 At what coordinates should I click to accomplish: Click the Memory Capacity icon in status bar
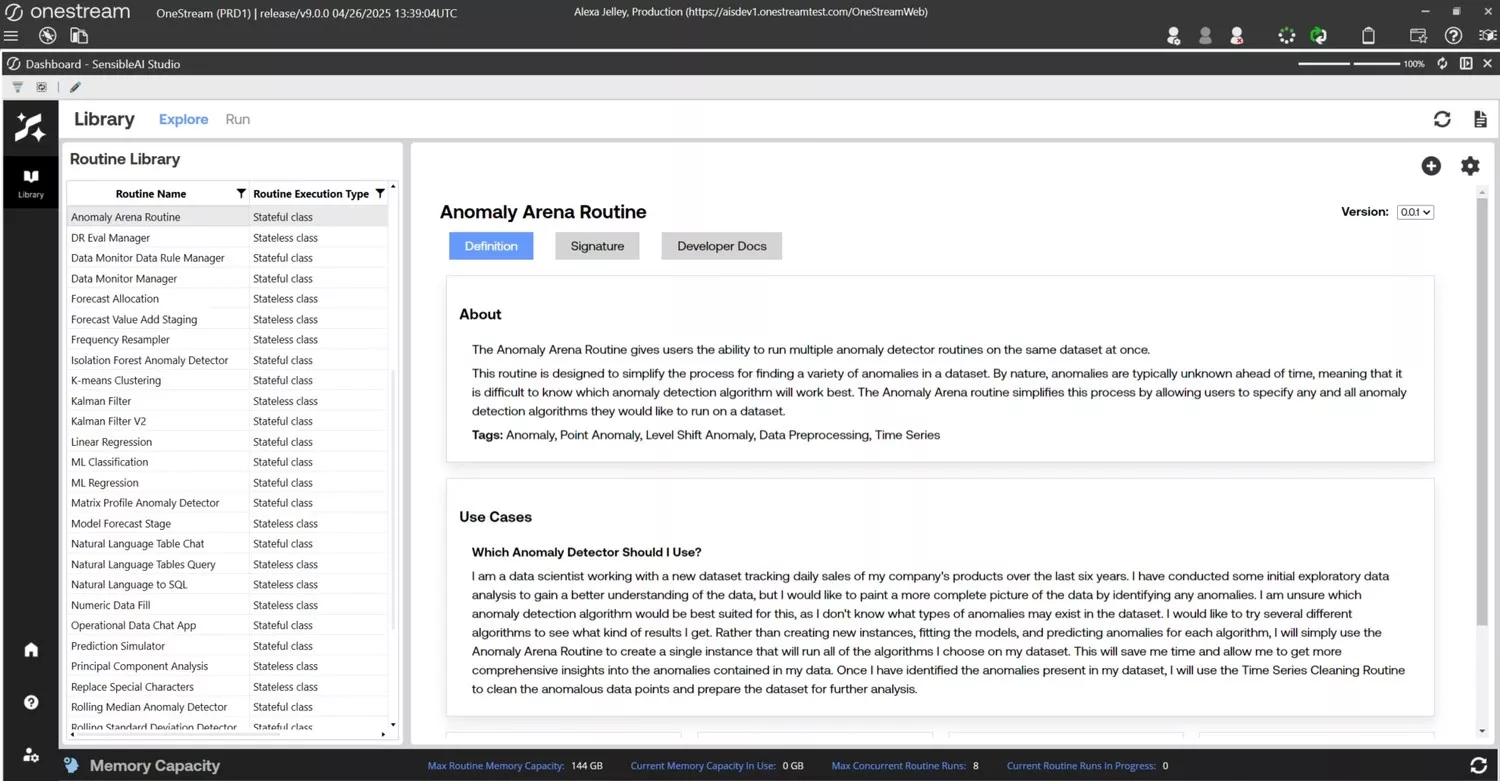(70, 765)
